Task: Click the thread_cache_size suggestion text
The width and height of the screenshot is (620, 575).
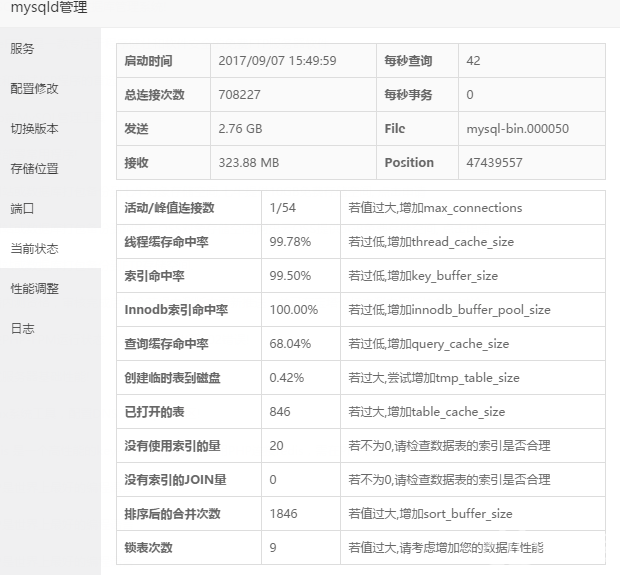Action: (x=431, y=242)
